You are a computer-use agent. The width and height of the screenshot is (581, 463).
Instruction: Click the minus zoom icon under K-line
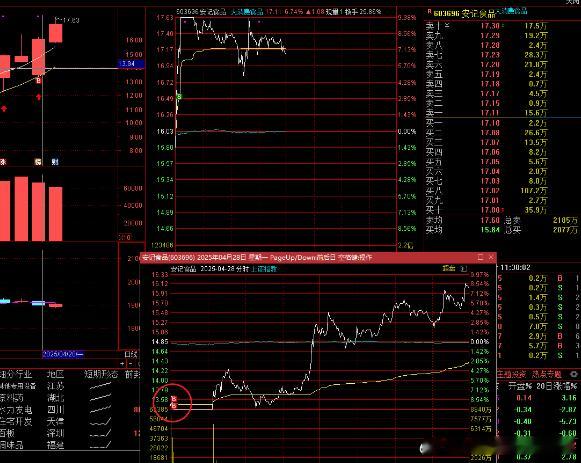coord(130,363)
